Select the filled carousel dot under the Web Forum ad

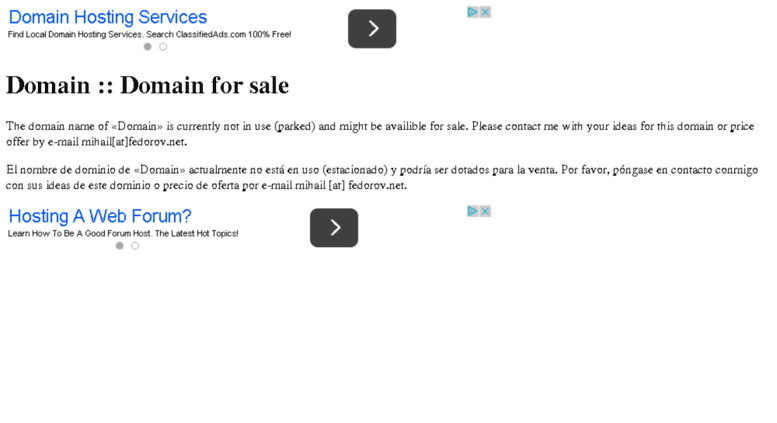119,246
